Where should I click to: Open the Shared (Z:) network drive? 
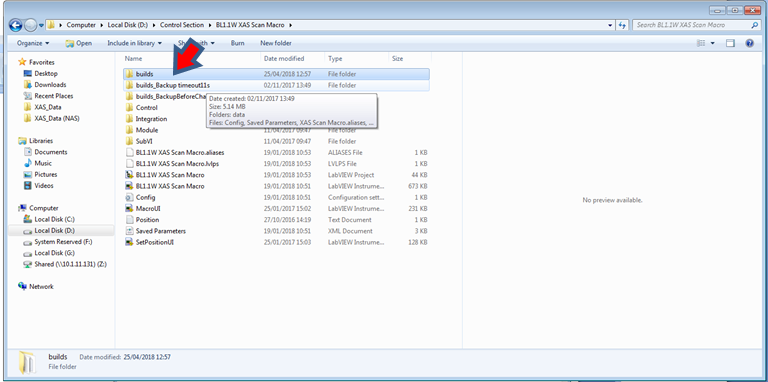(x=71, y=264)
